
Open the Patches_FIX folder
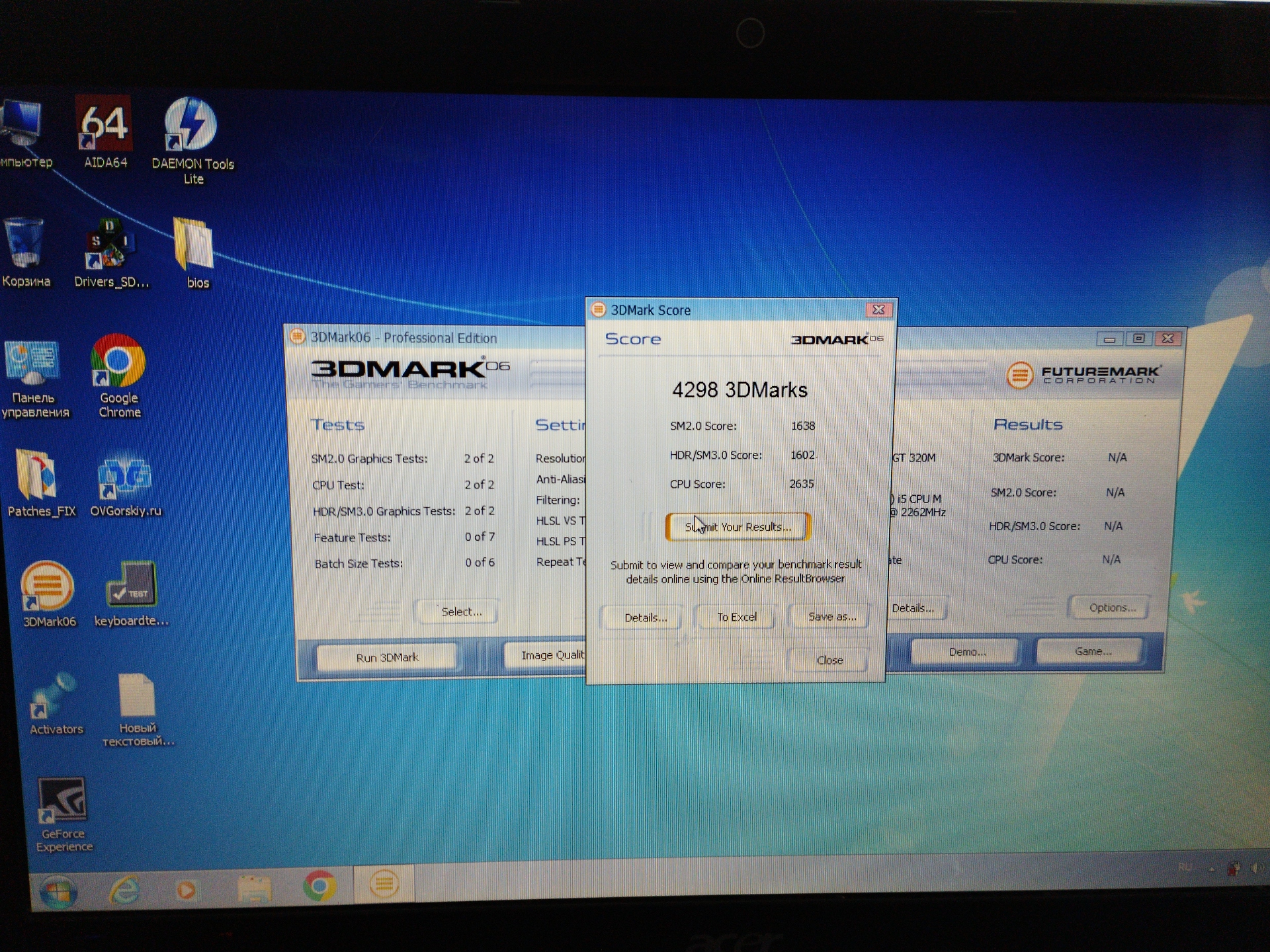41,483
